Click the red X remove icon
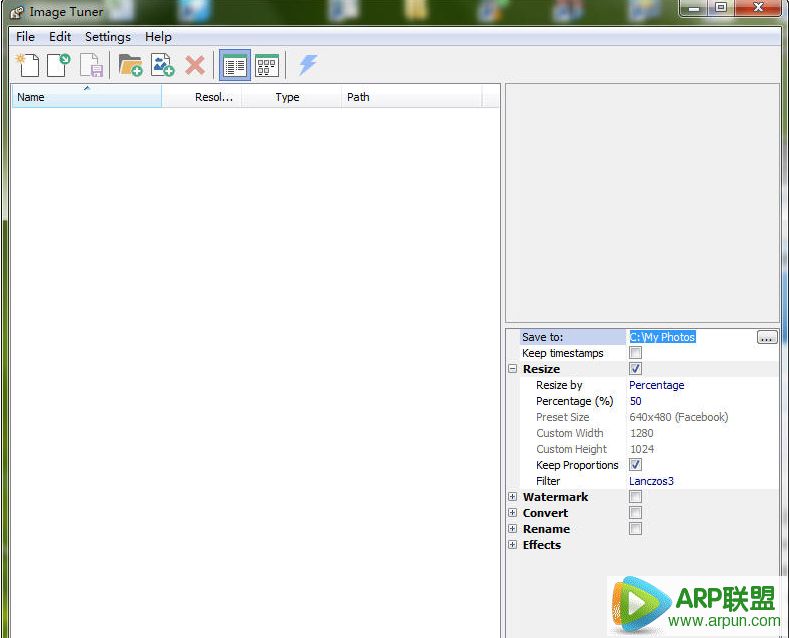The image size is (789, 638). click(195, 65)
